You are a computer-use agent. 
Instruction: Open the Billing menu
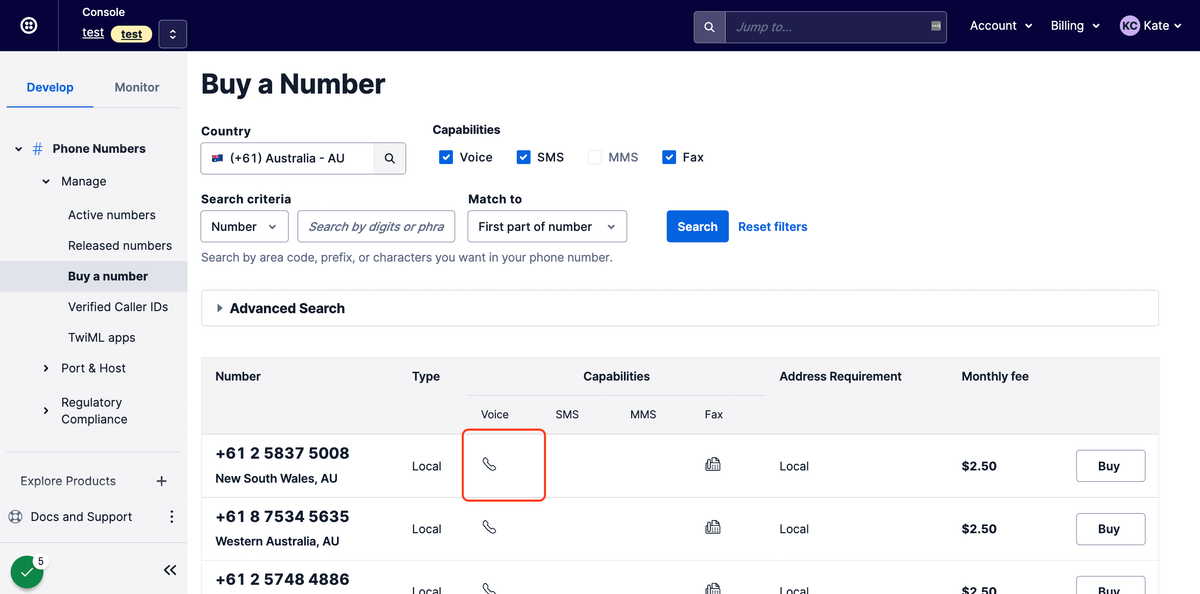pyautogui.click(x=1075, y=26)
